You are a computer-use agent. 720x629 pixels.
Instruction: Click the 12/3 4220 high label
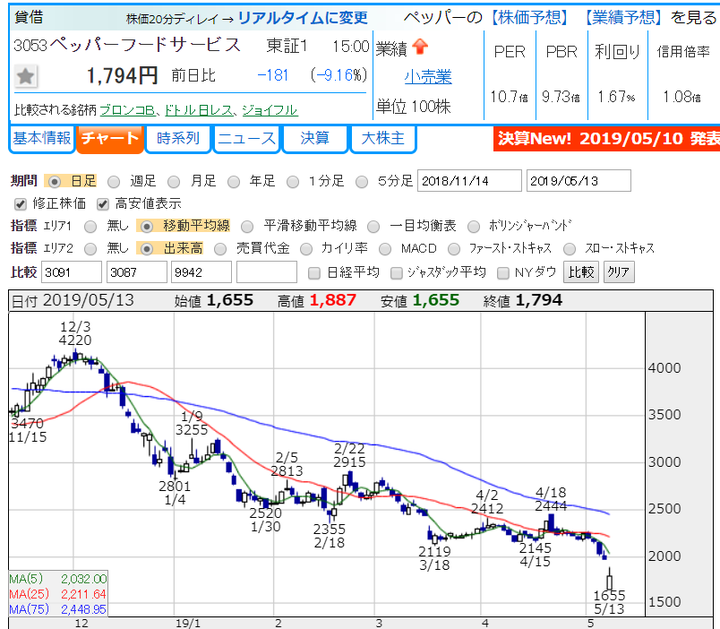click(x=75, y=333)
